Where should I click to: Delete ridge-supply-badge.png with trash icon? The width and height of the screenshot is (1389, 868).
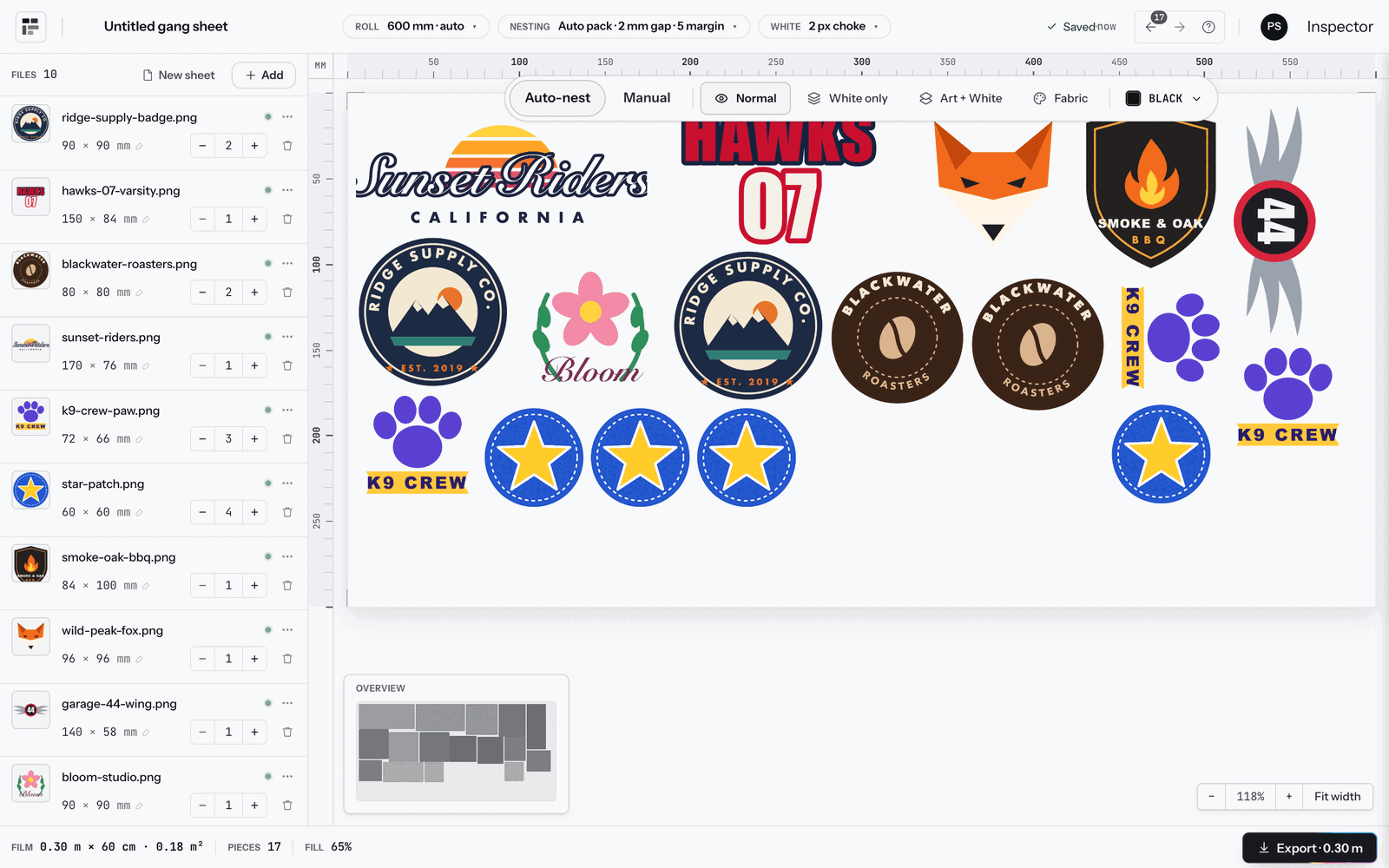tap(287, 146)
